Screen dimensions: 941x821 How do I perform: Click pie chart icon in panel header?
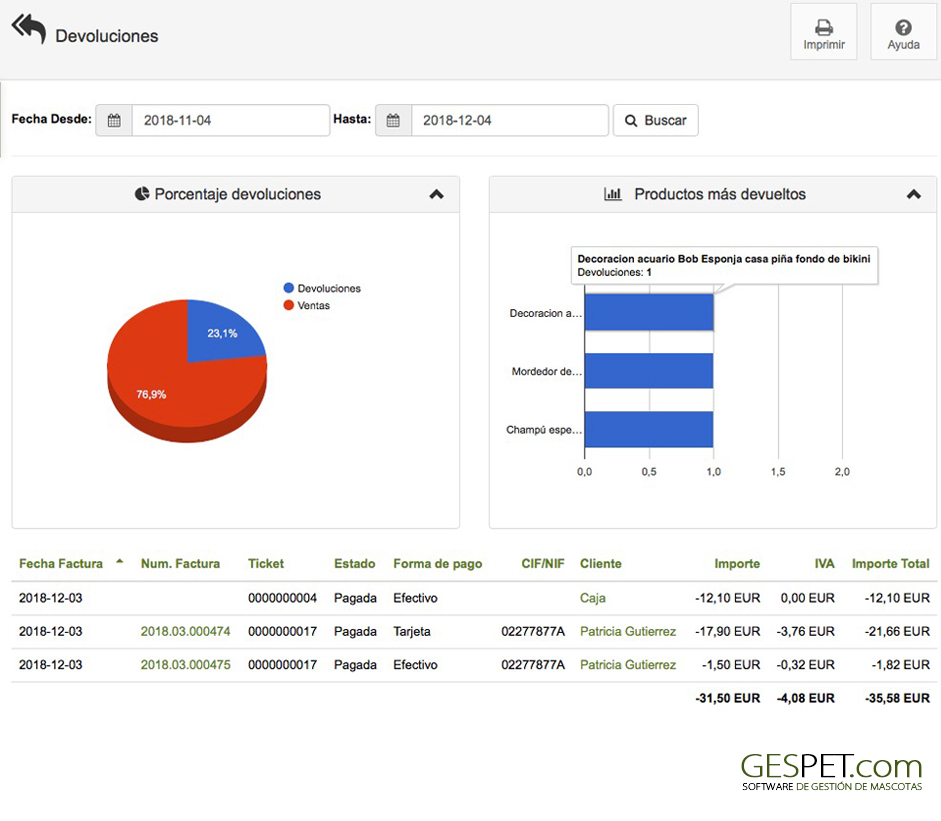pos(142,194)
